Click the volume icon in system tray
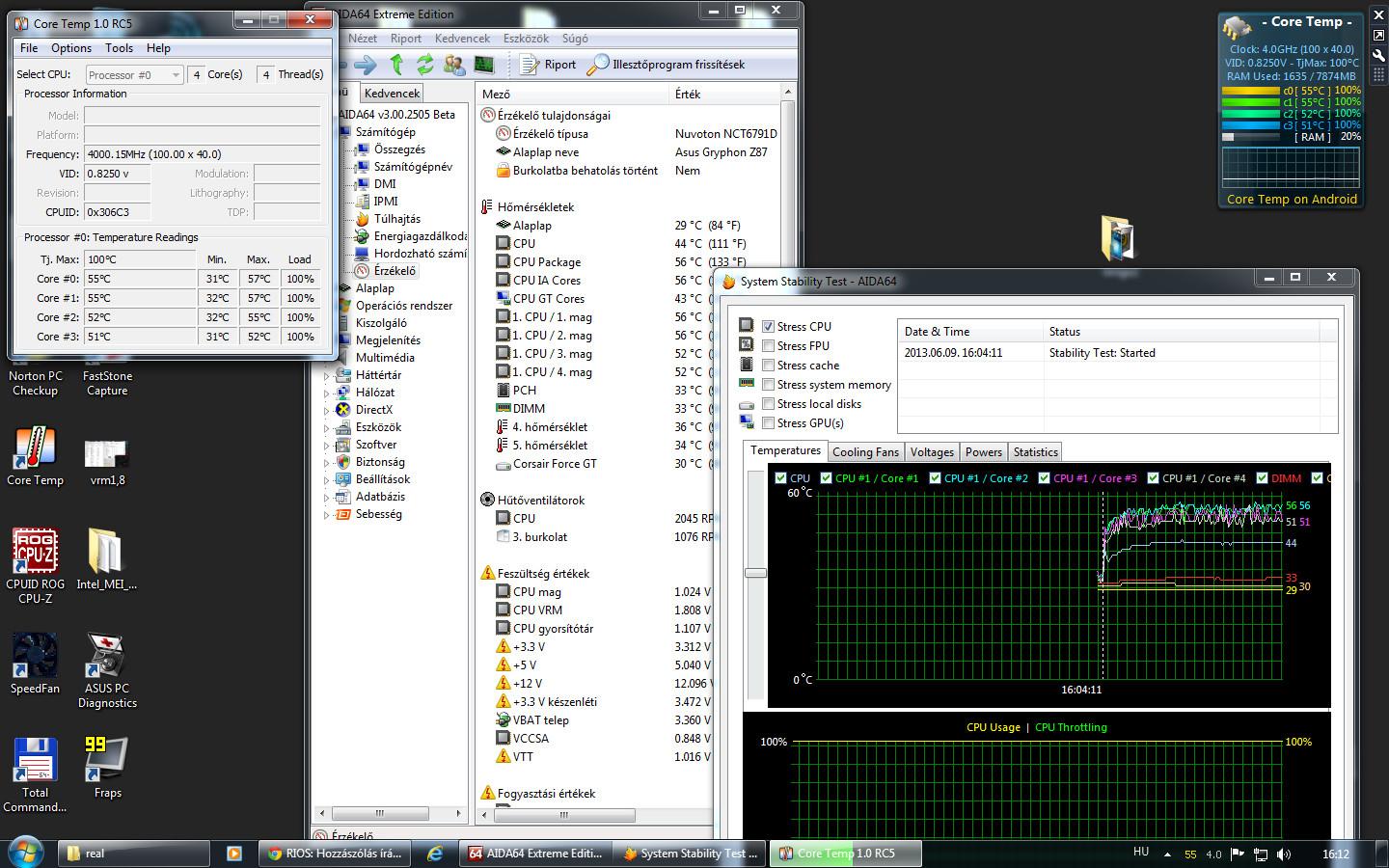This screenshot has width=1389, height=868. click(x=1284, y=854)
